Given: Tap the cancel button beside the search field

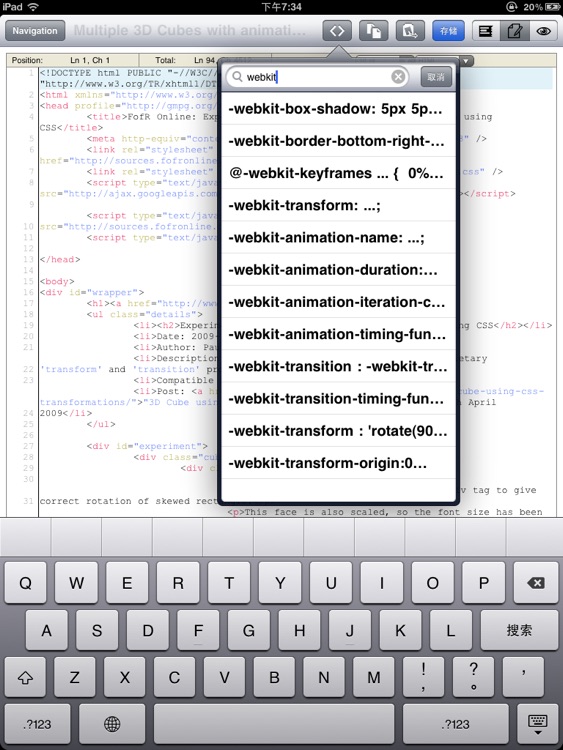Looking at the screenshot, I should 436,77.
